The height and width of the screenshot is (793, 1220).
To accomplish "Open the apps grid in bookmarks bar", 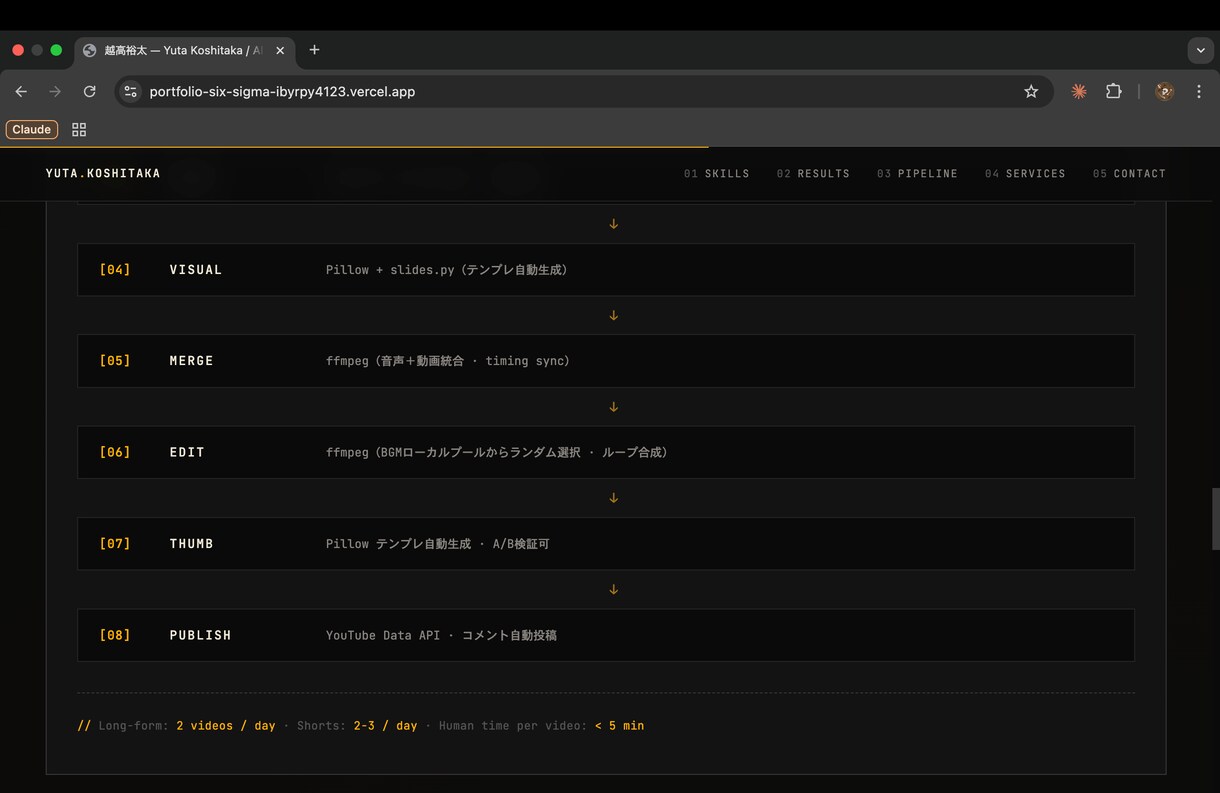I will tap(79, 129).
